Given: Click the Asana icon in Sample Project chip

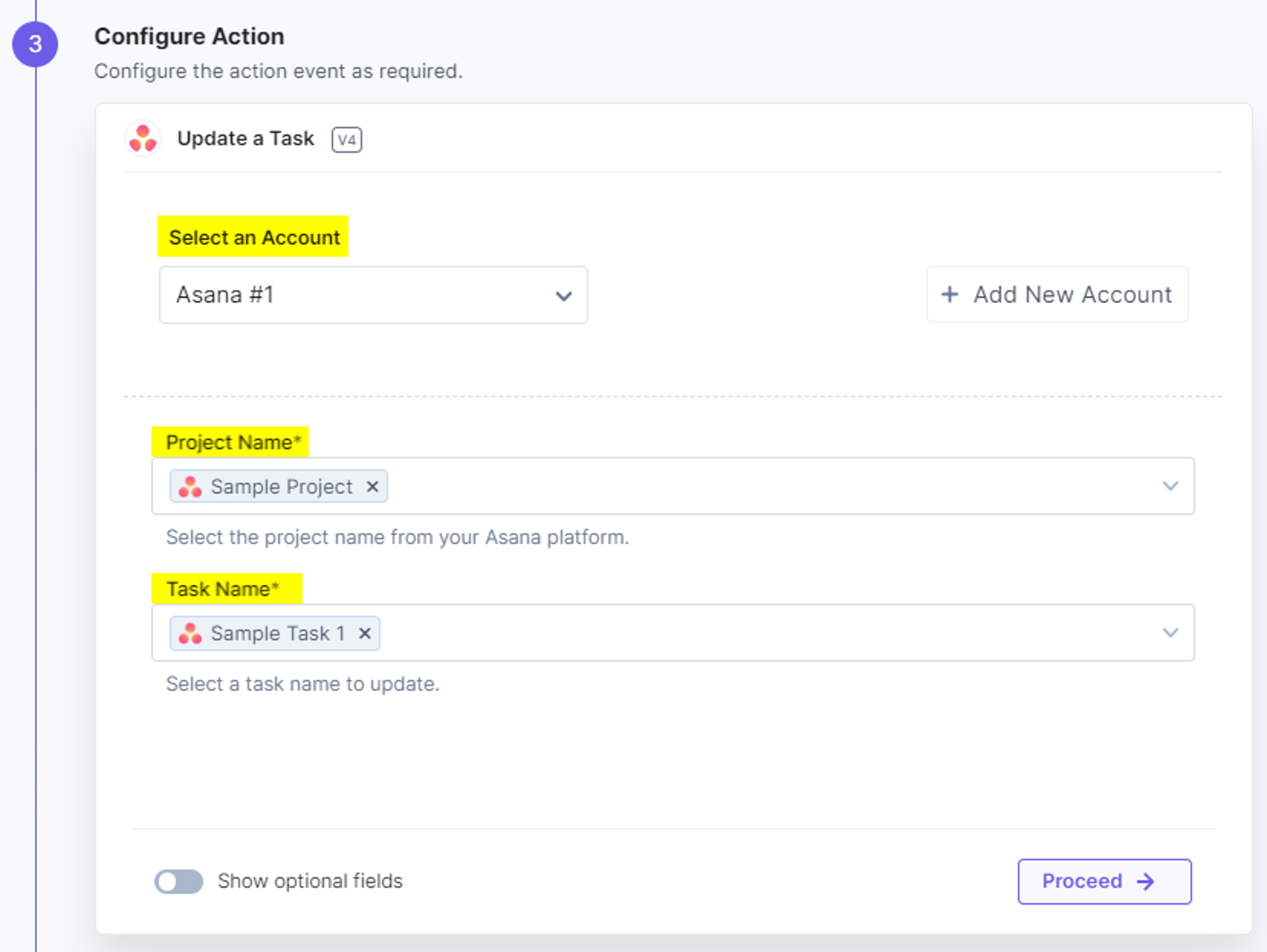Looking at the screenshot, I should [190, 486].
